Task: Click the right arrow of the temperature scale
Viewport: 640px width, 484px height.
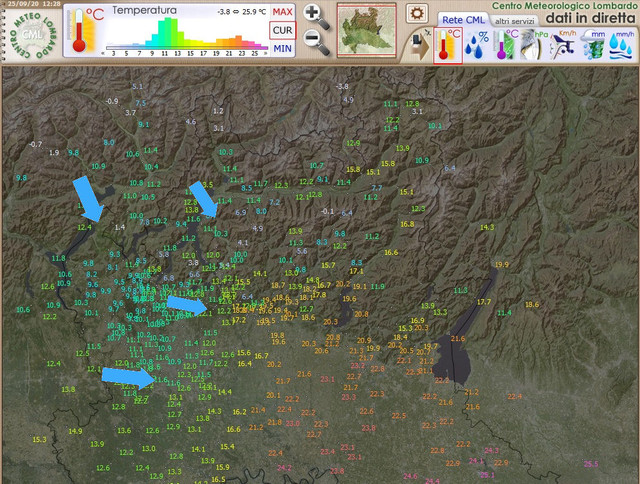Action: (266, 53)
